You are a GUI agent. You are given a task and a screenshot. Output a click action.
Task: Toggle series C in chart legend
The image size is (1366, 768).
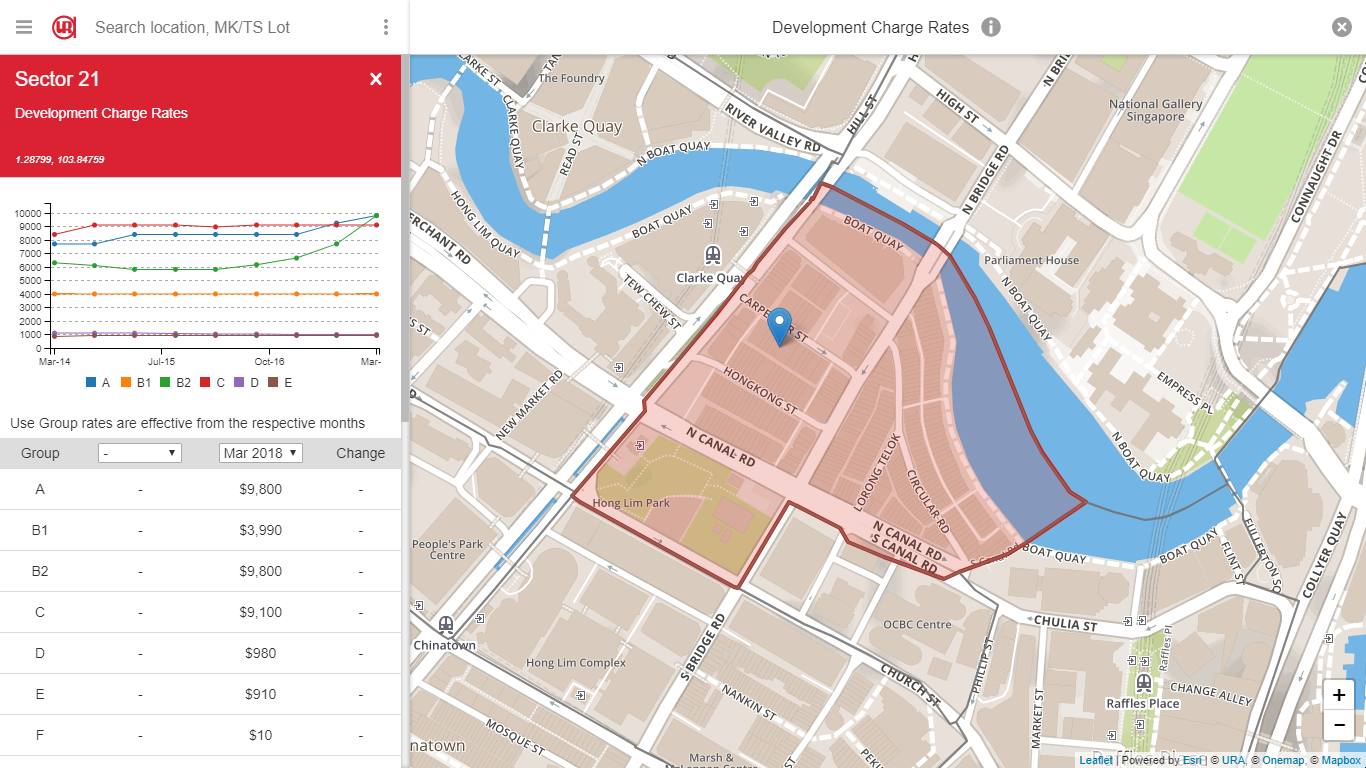tap(214, 382)
